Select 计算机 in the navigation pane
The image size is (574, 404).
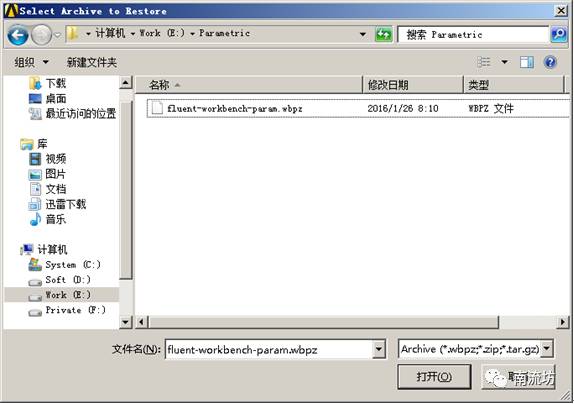44,250
